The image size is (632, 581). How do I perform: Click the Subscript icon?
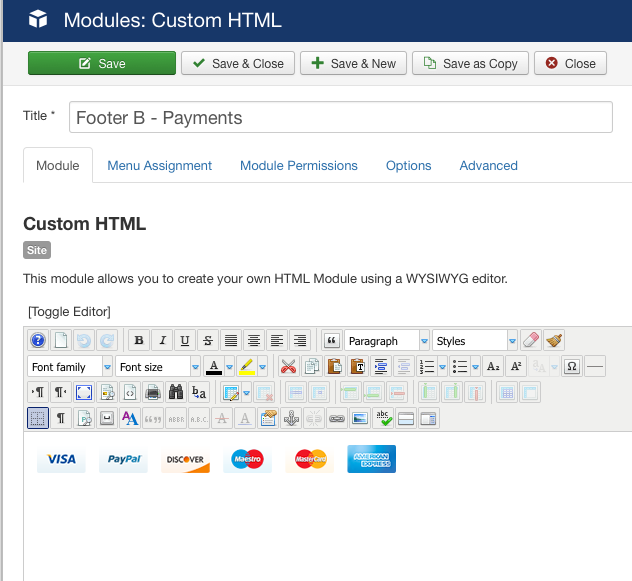[493, 367]
